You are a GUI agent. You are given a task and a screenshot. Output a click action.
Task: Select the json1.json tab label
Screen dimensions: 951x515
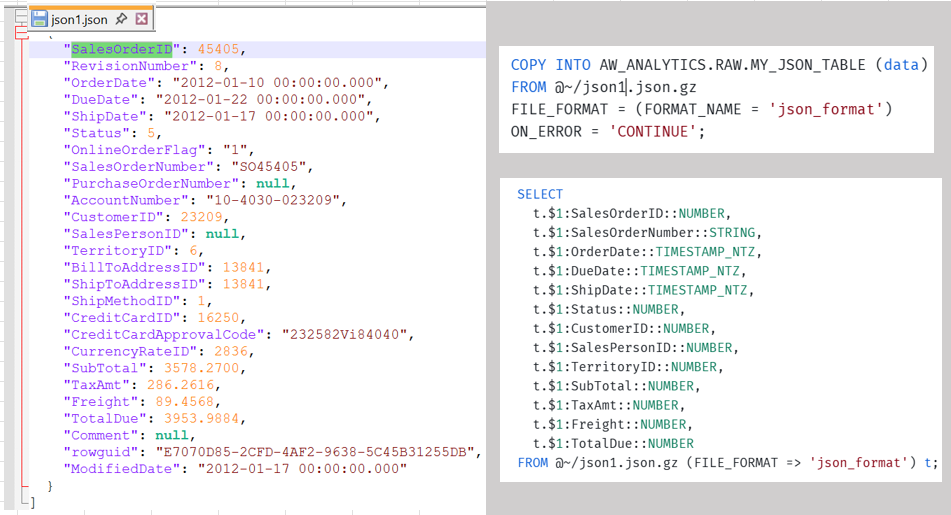coord(79,19)
